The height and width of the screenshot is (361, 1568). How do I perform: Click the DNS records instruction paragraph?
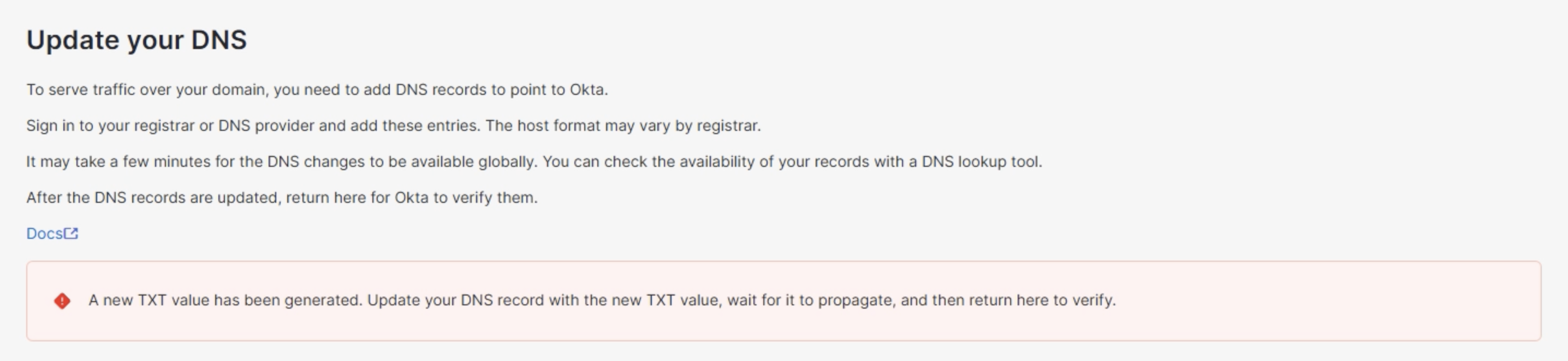point(318,89)
